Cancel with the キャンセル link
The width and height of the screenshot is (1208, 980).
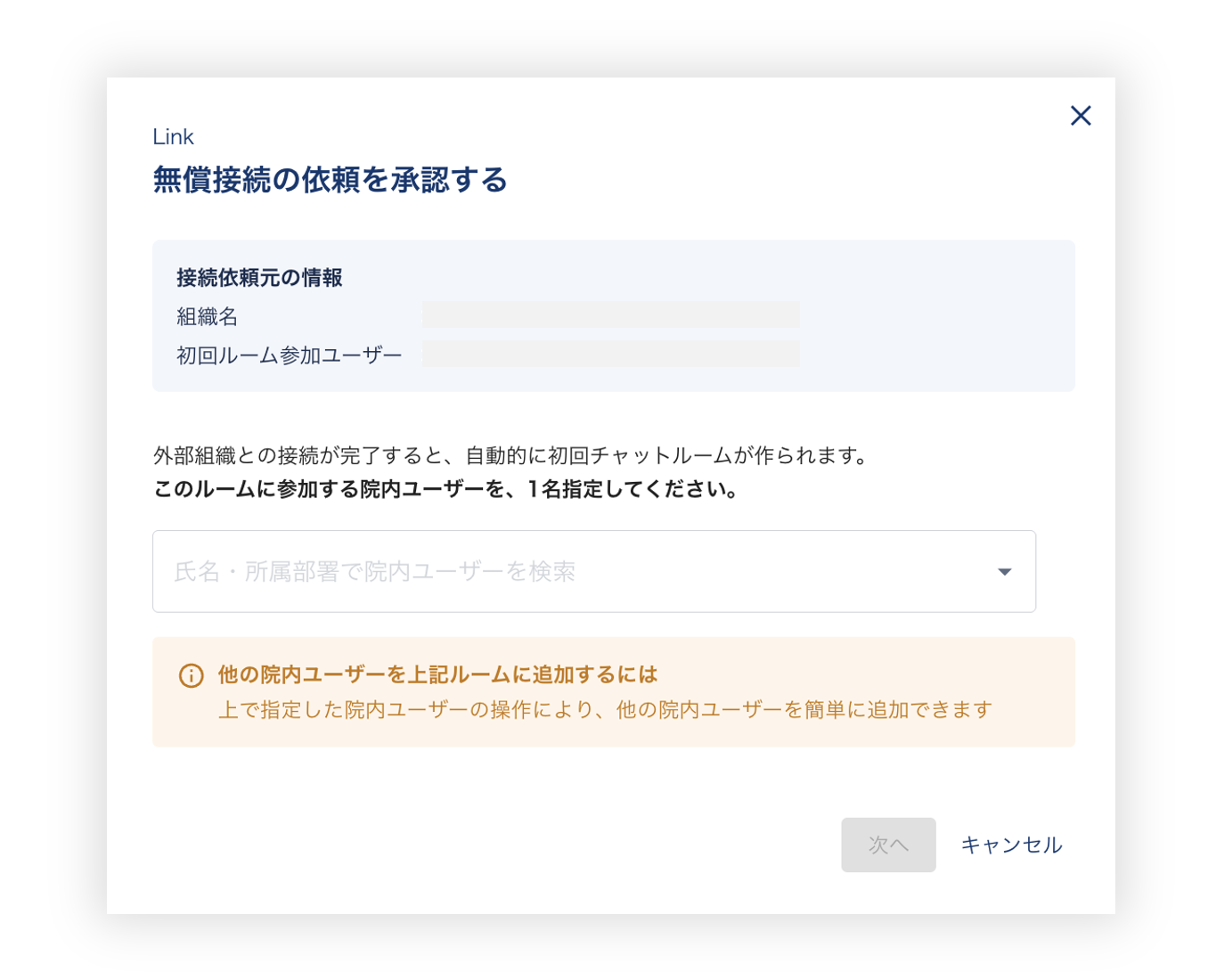[x=1010, y=845]
